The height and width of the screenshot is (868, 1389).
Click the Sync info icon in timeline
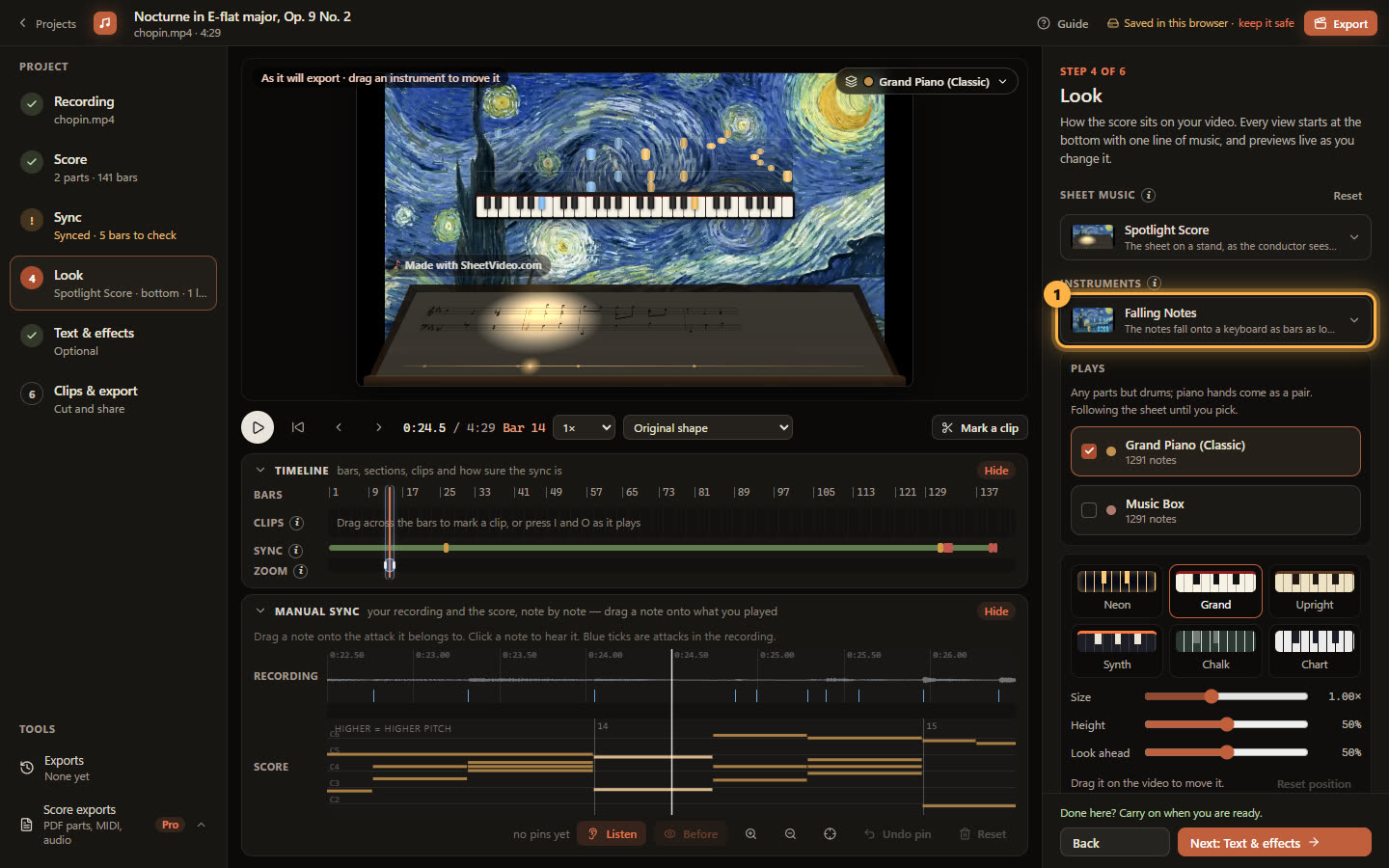pos(296,551)
